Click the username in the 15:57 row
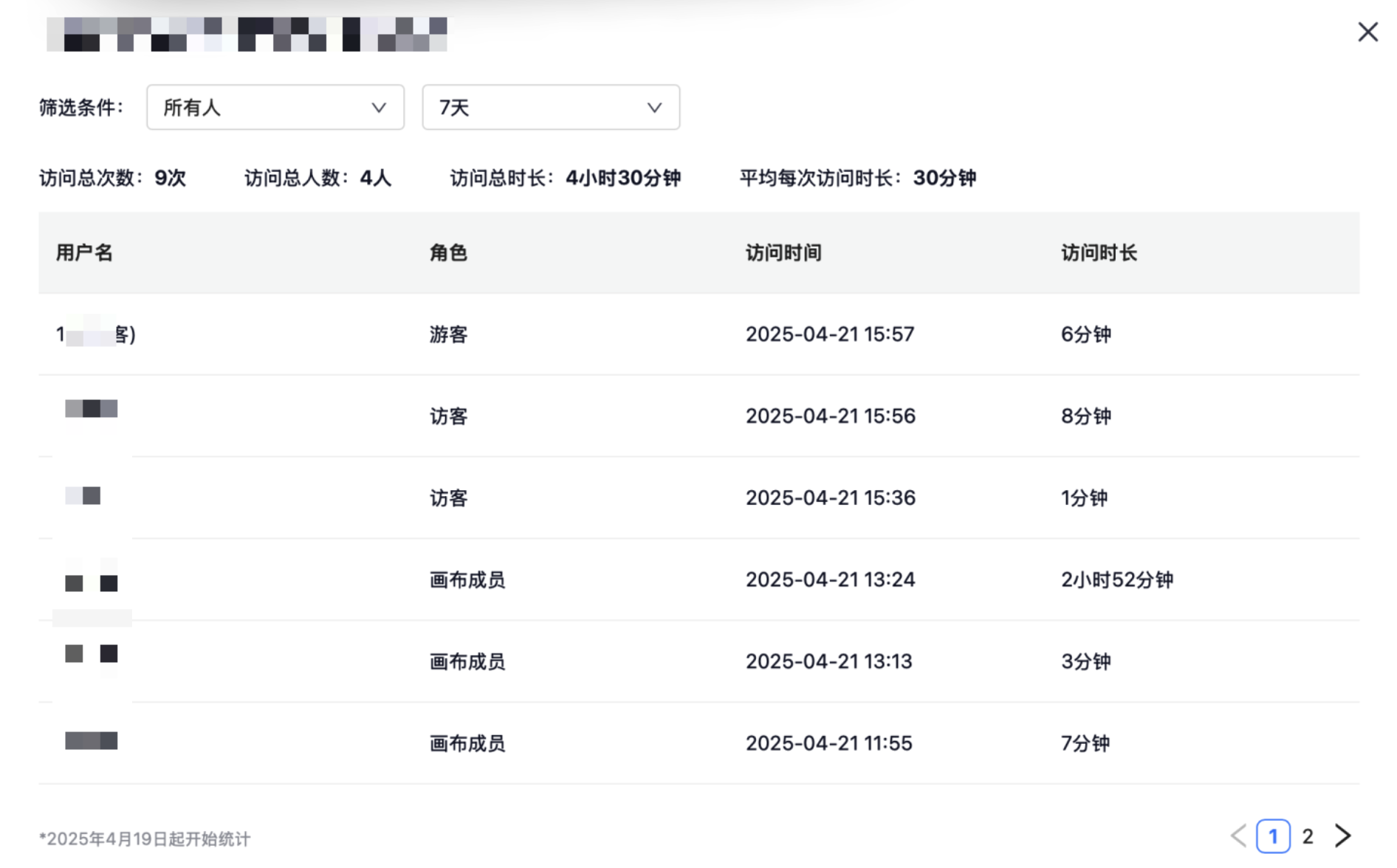 [96, 334]
